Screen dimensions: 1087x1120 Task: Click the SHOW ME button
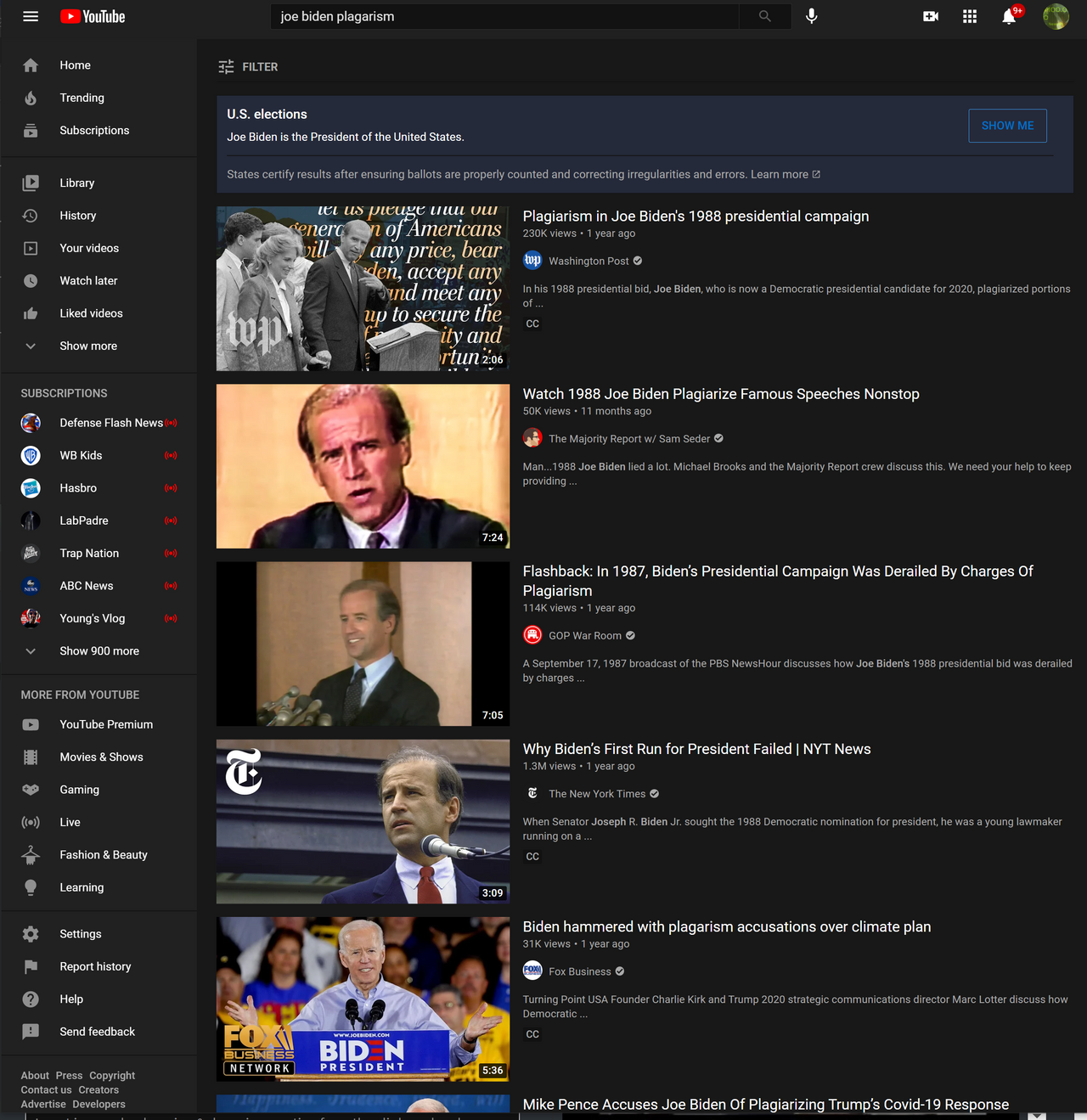(1008, 126)
